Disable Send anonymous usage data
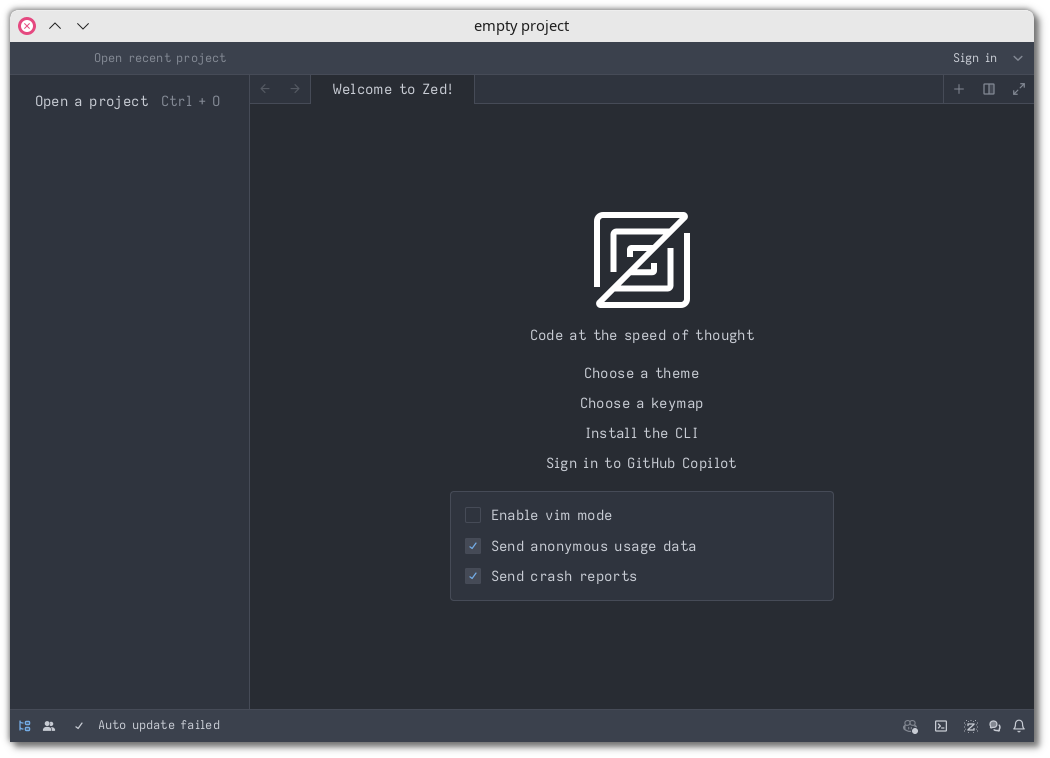This screenshot has width=1050, height=758. [x=473, y=546]
